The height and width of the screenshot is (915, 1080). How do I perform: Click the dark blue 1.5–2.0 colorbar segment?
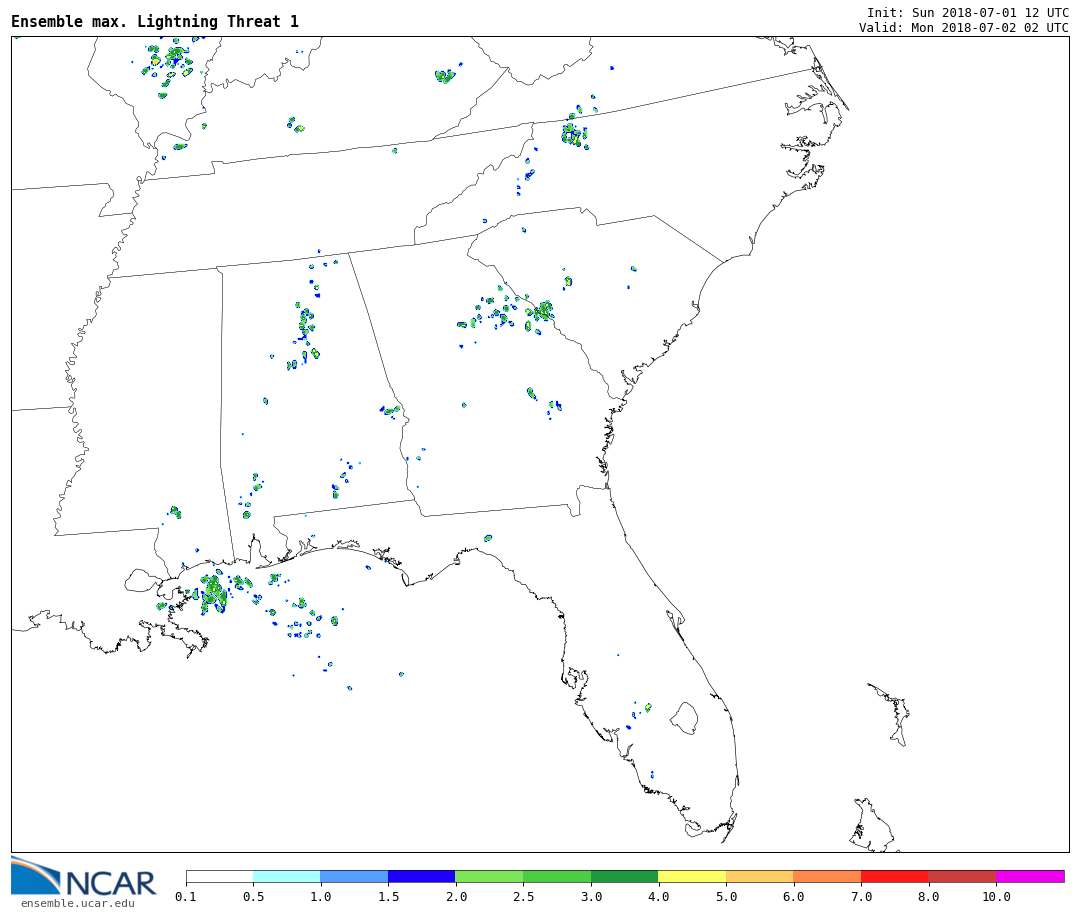(422, 876)
